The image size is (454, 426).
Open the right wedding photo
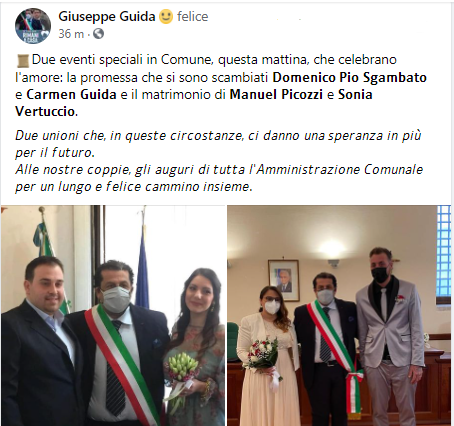339,315
